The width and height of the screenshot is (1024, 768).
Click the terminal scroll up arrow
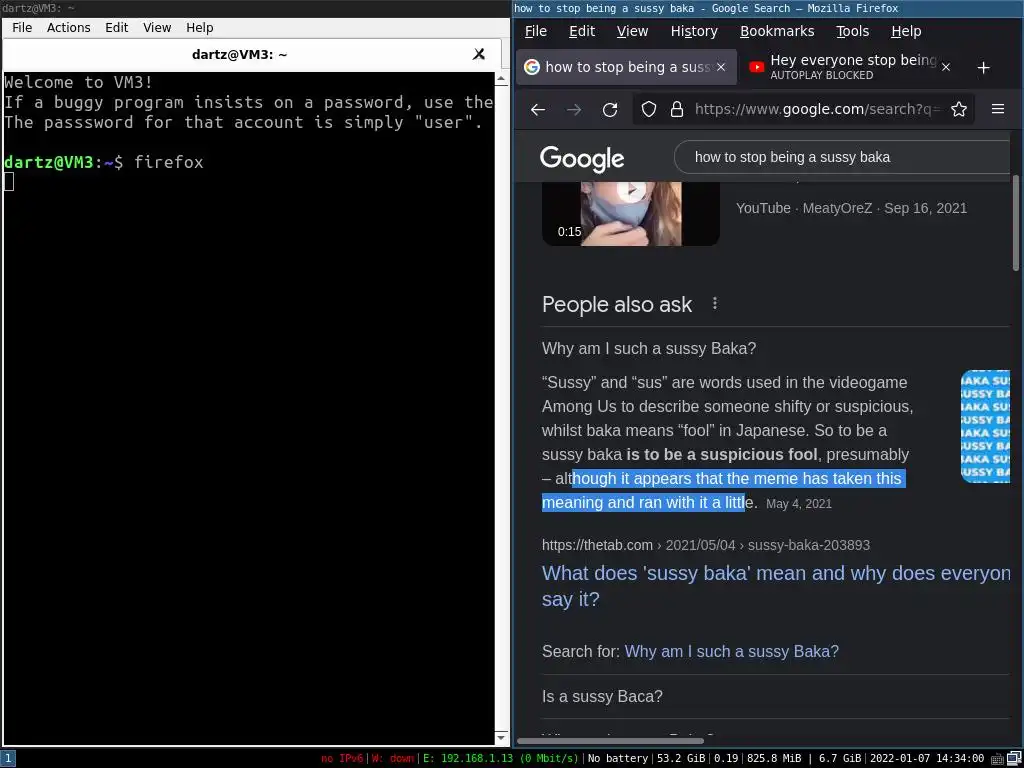[501, 79]
